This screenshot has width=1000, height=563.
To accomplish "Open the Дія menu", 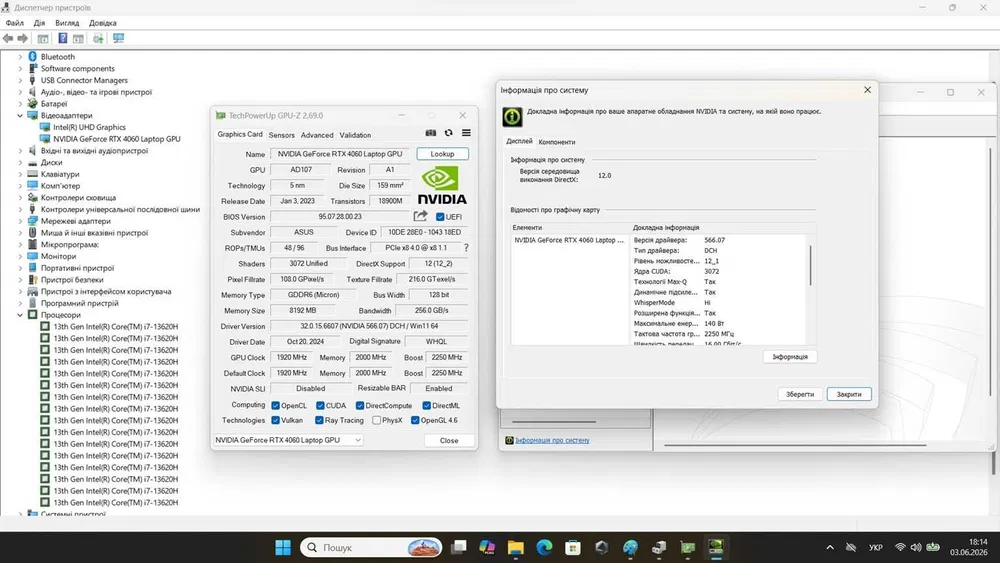I will click(x=40, y=23).
